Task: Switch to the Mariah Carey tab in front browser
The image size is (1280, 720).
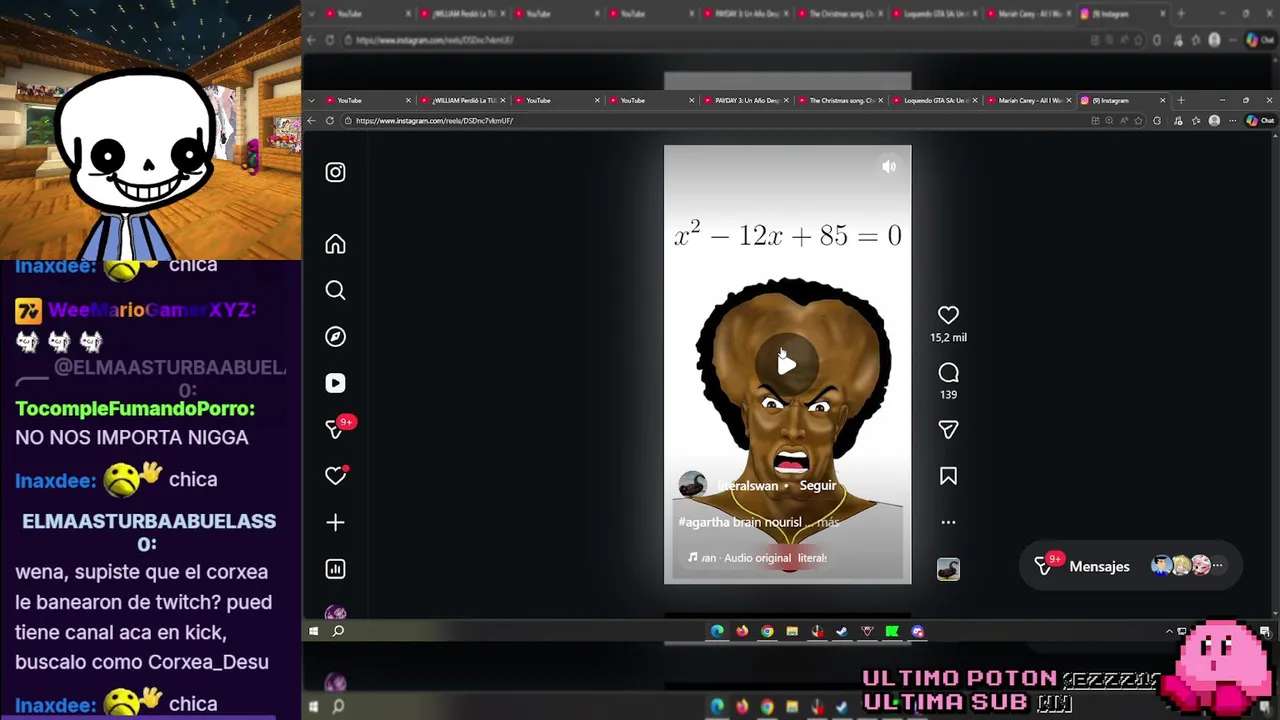Action: [1028, 100]
